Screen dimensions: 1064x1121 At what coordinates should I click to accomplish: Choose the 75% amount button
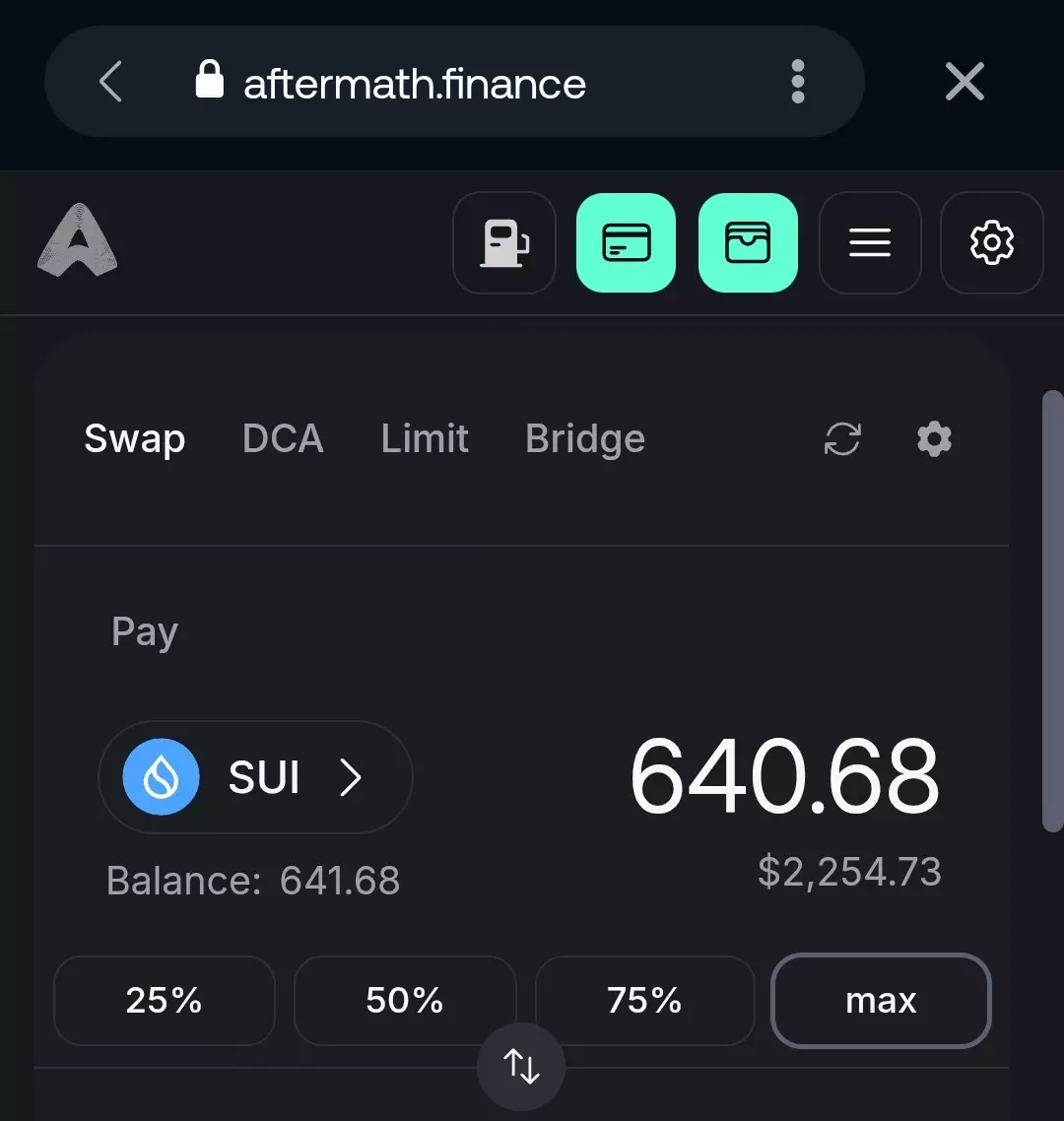click(x=644, y=1001)
